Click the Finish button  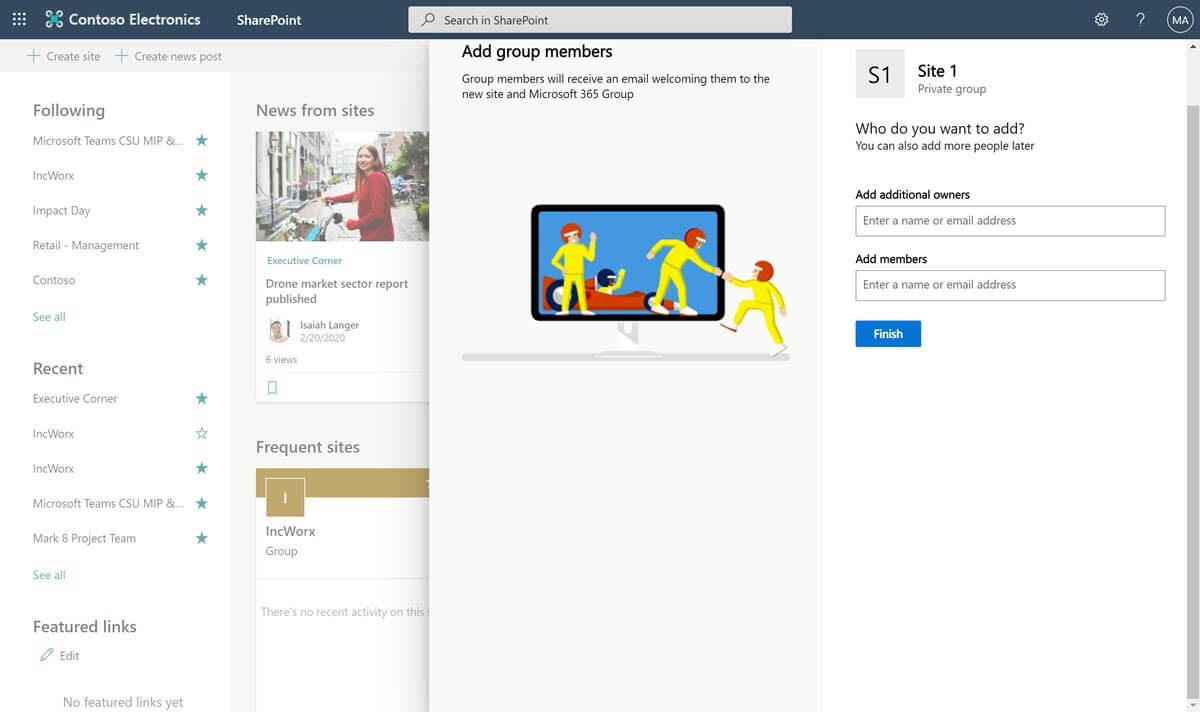pyautogui.click(x=888, y=334)
